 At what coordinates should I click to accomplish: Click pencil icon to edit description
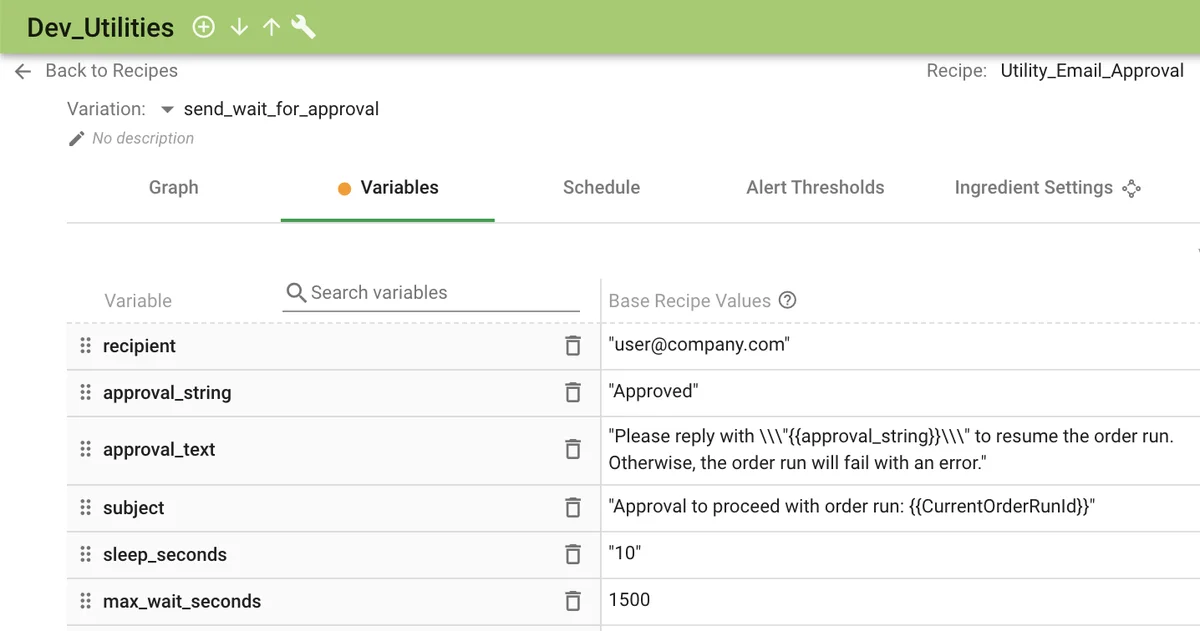click(77, 139)
